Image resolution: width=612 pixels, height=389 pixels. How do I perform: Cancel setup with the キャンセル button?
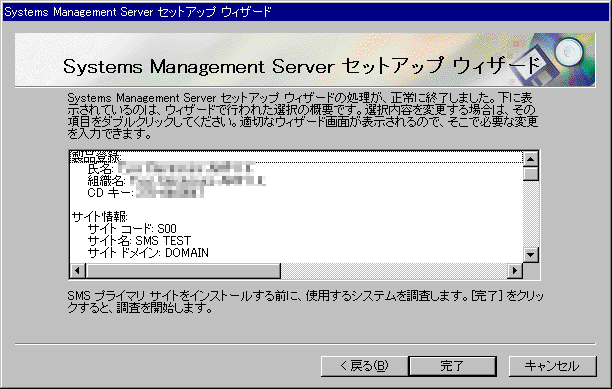click(x=553, y=366)
